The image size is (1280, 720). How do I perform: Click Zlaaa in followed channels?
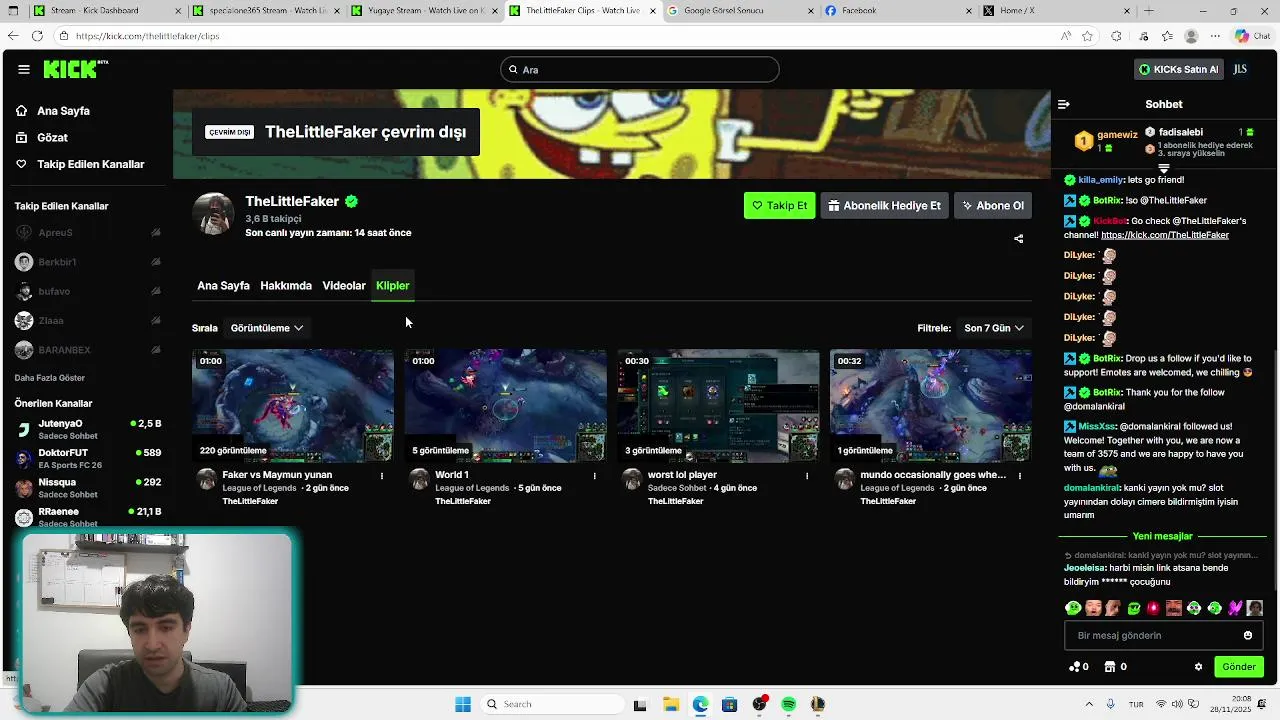click(x=88, y=321)
